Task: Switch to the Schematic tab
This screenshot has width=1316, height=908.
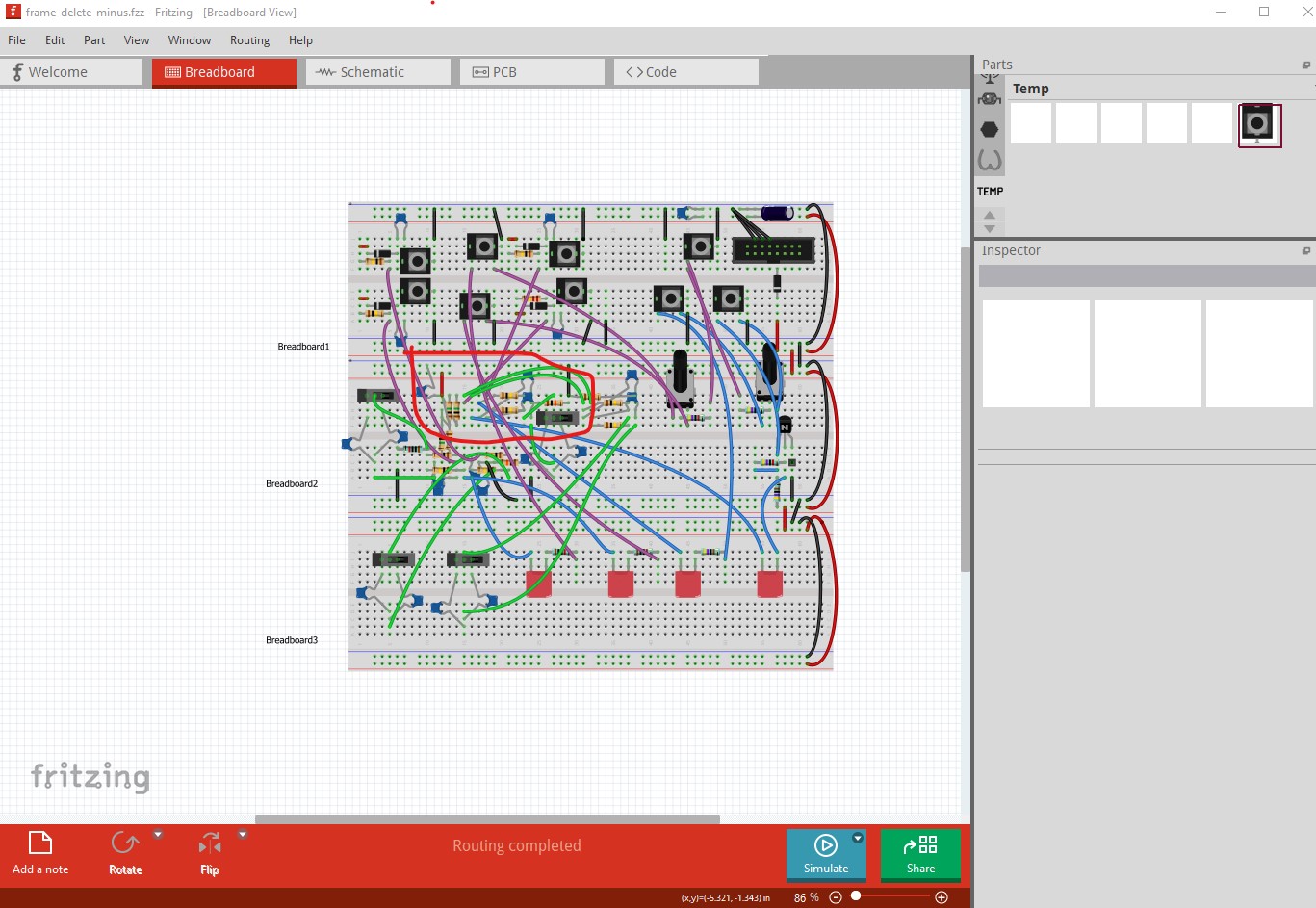Action: tap(377, 72)
